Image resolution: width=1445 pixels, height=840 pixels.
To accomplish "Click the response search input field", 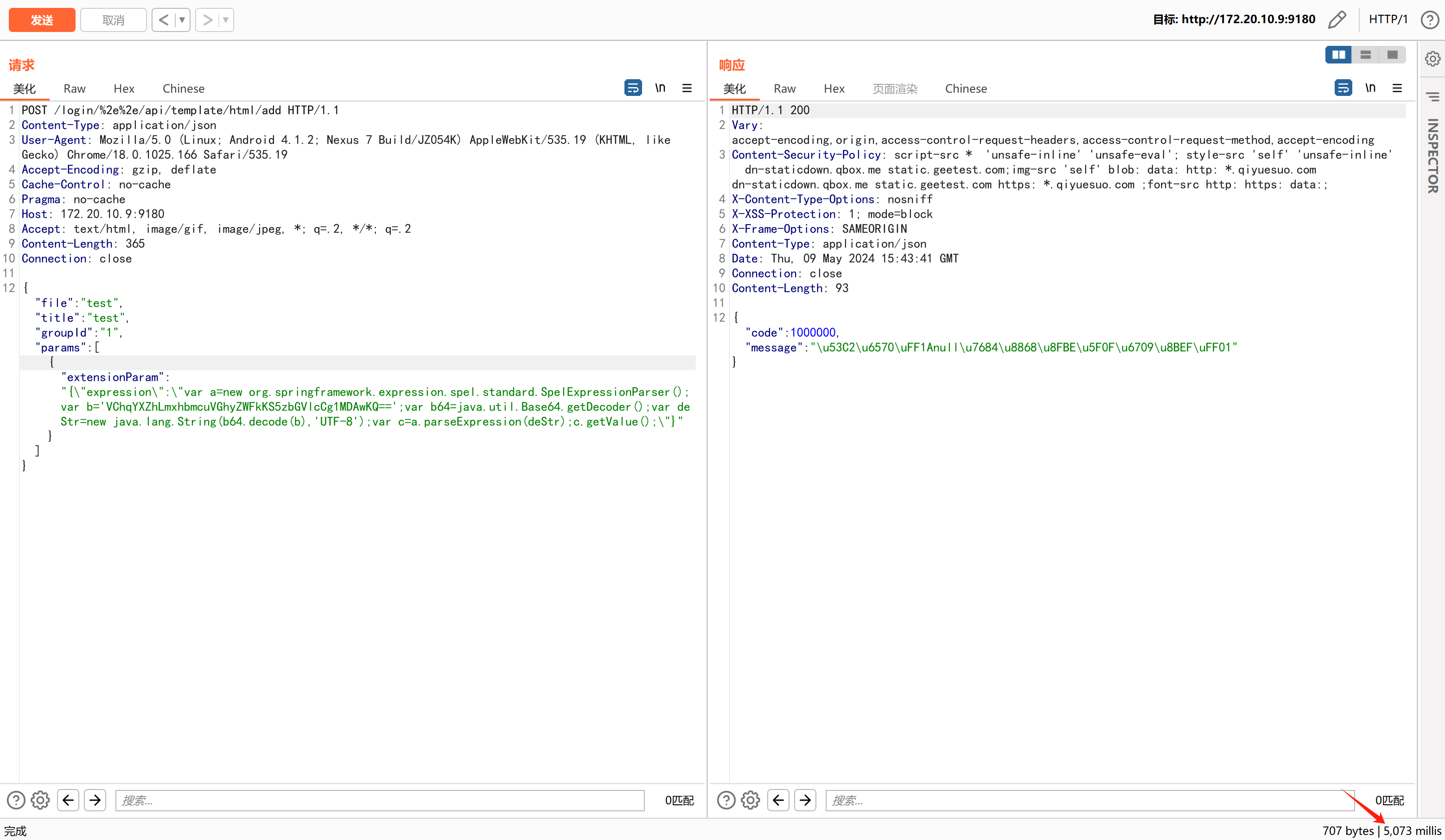I will point(1089,800).
